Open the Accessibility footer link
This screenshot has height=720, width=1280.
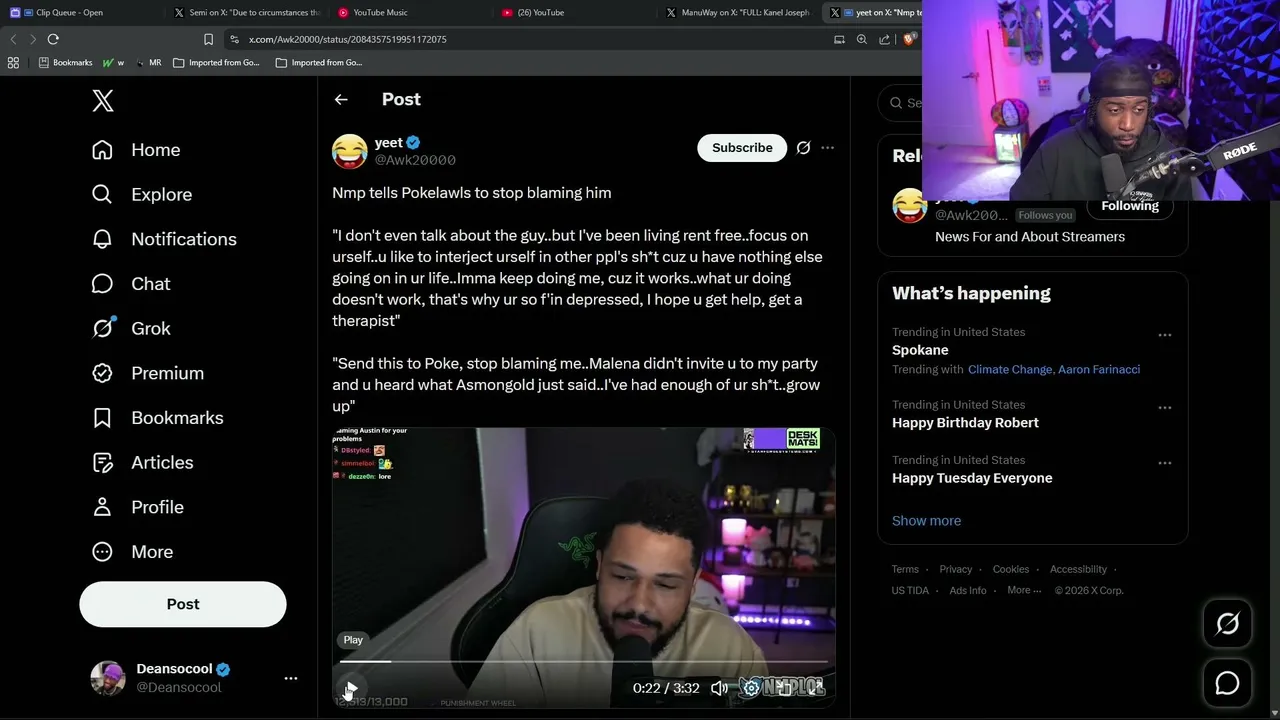coord(1078,569)
